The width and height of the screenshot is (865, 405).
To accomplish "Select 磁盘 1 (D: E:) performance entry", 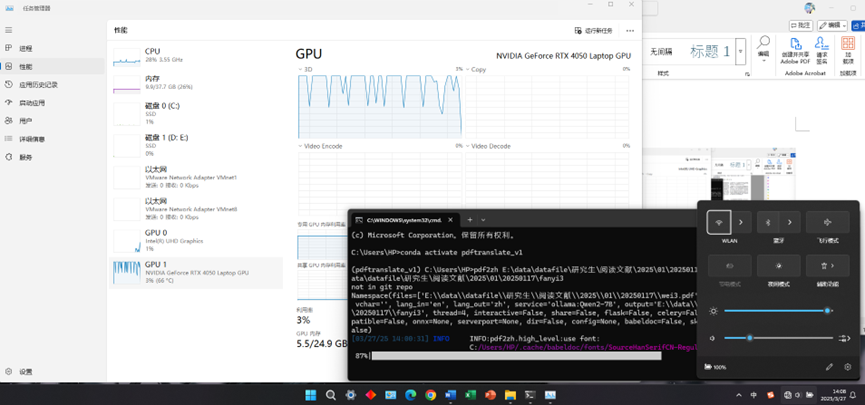I will tap(196, 146).
